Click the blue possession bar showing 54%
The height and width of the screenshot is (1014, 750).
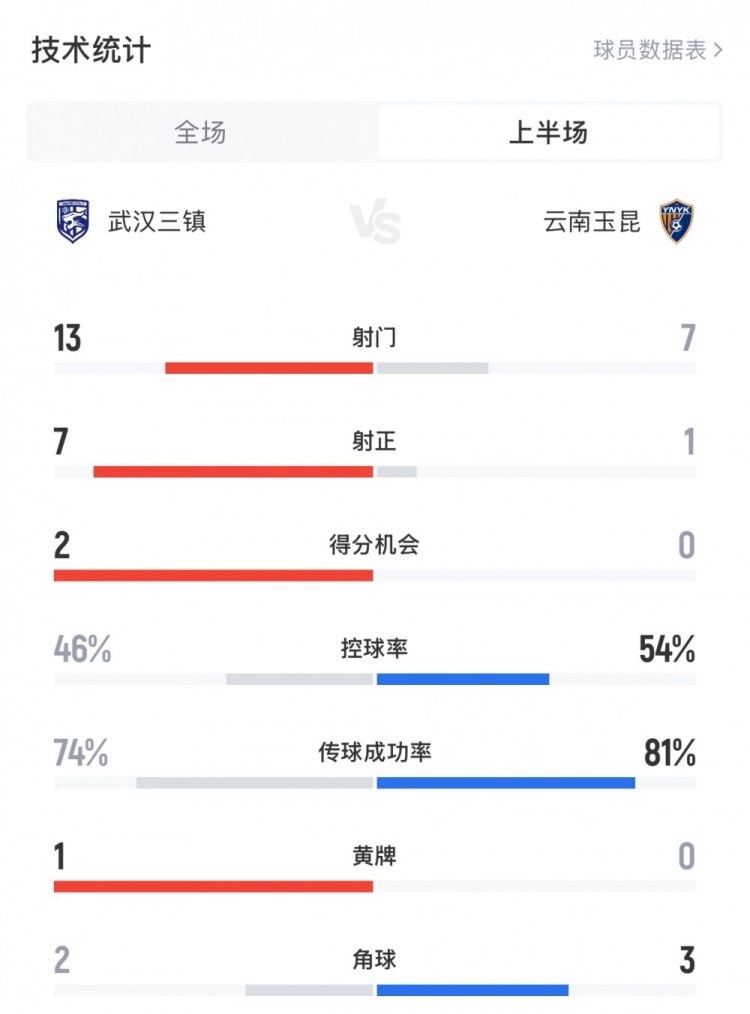pos(462,678)
